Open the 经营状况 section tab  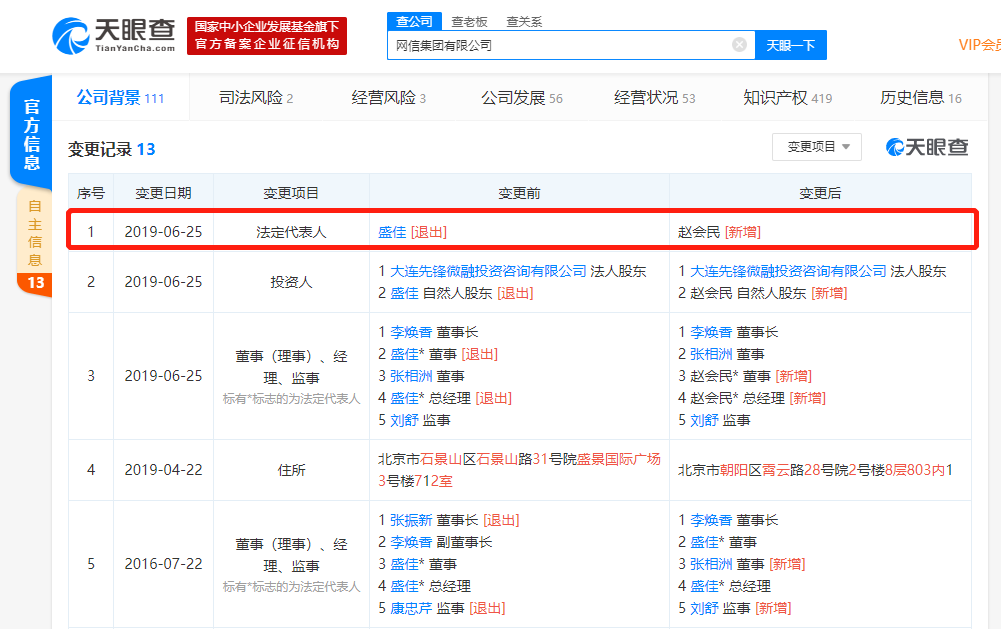point(648,97)
